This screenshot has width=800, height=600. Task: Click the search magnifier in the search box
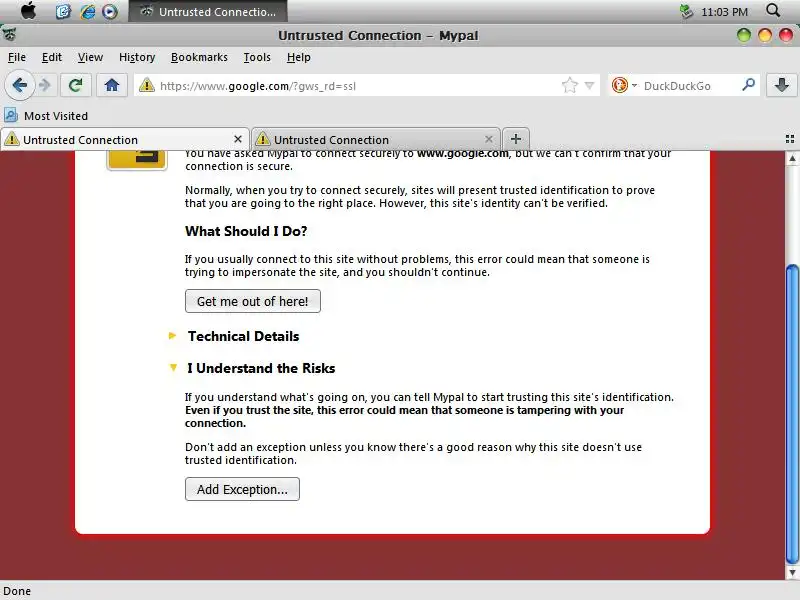pyautogui.click(x=748, y=85)
